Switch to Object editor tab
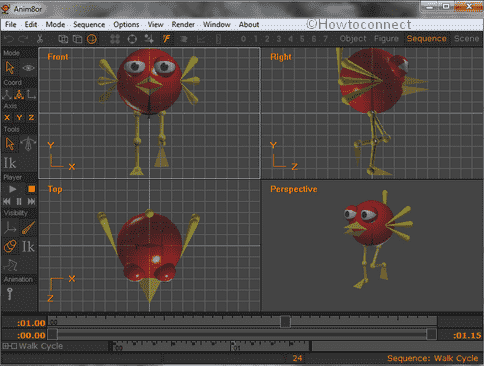The height and width of the screenshot is (366, 484). tap(353, 39)
